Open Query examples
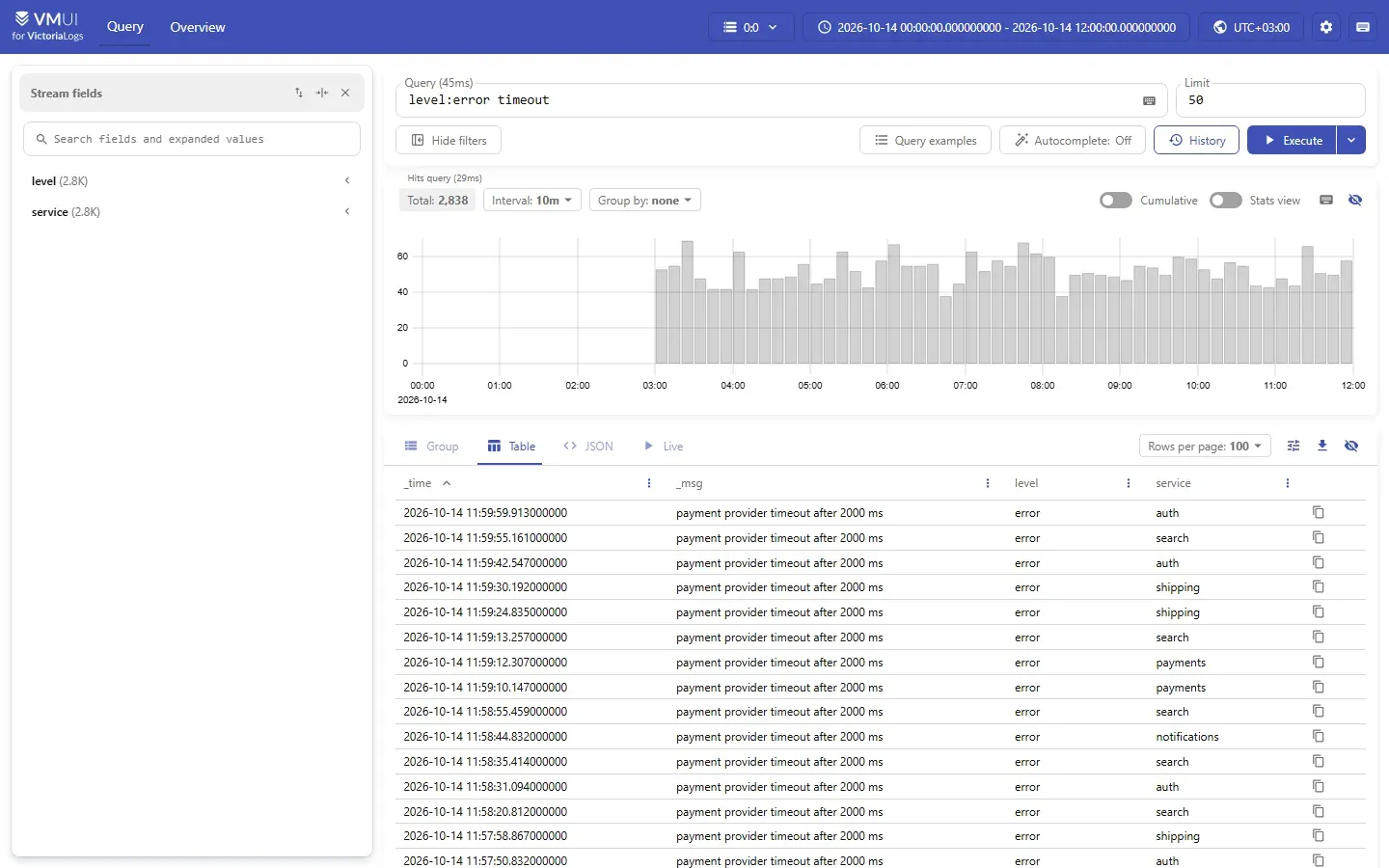Viewport: 1389px width, 868px height. (x=925, y=140)
